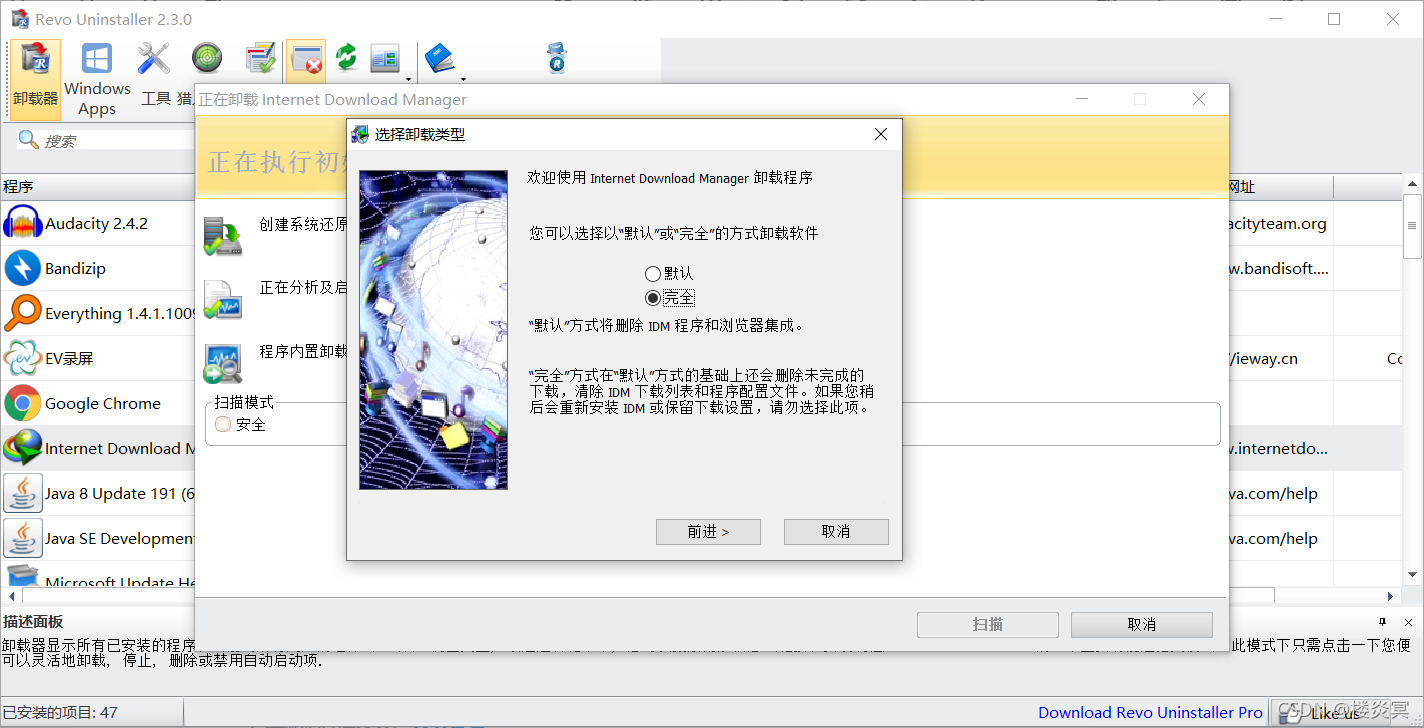This screenshot has height=728, width=1424.
Task: Click the uninstall window red X icon
Action: coord(306,59)
